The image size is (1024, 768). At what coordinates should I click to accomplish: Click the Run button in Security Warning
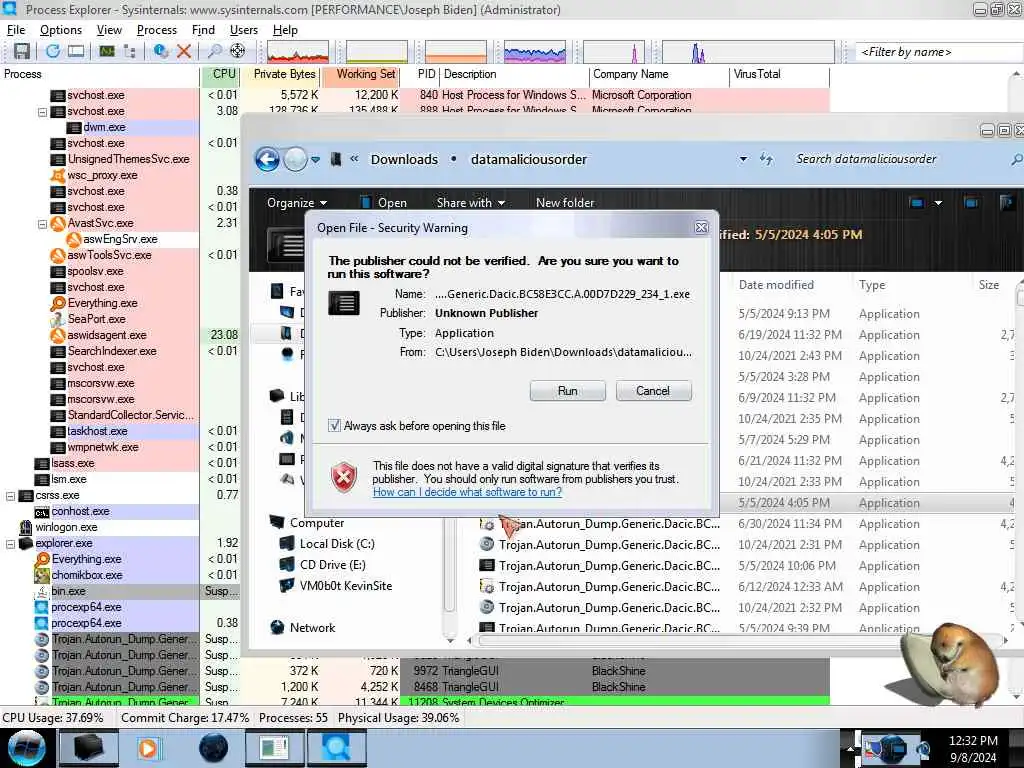[568, 391]
